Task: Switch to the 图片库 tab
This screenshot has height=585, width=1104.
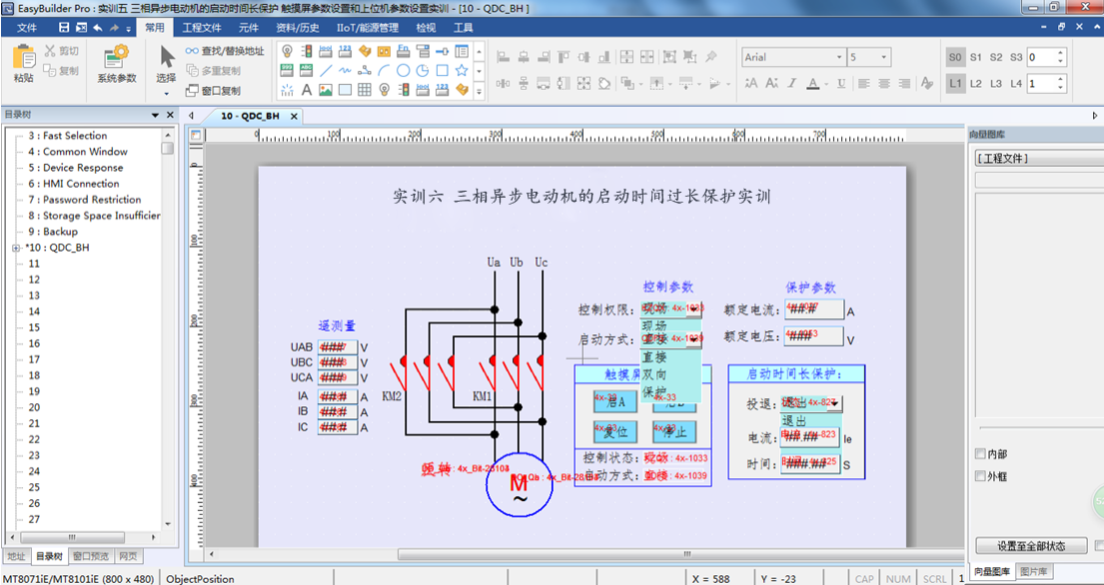Action: click(1033, 571)
